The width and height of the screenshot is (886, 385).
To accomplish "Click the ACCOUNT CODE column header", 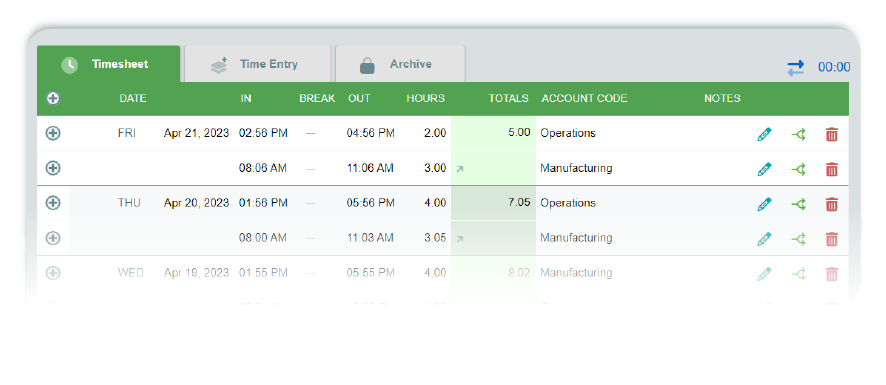I will [584, 98].
